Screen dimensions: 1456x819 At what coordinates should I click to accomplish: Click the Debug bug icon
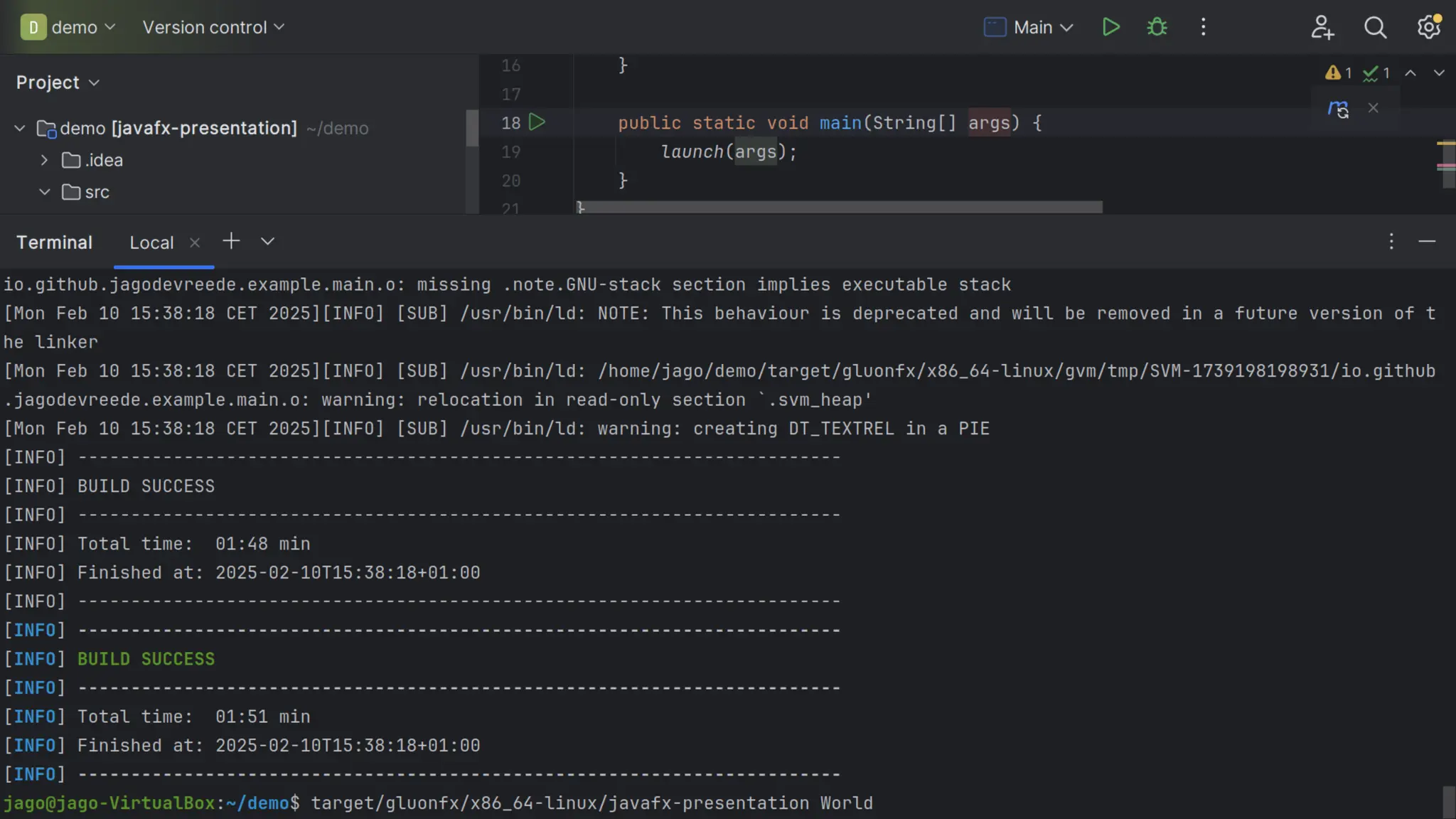1157,27
